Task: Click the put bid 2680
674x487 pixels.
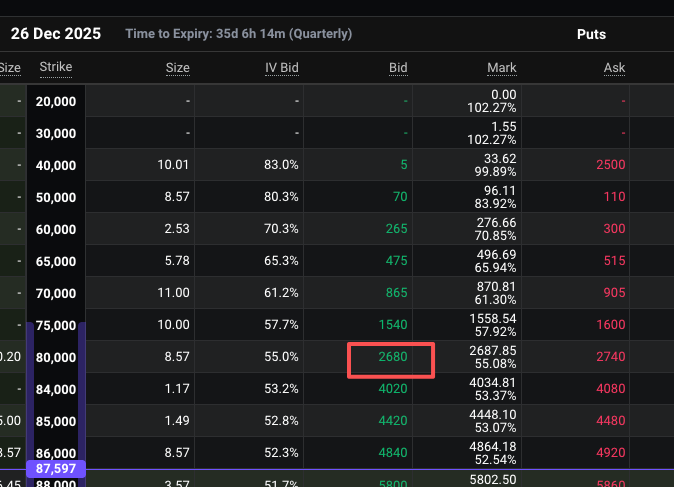Action: [x=393, y=356]
